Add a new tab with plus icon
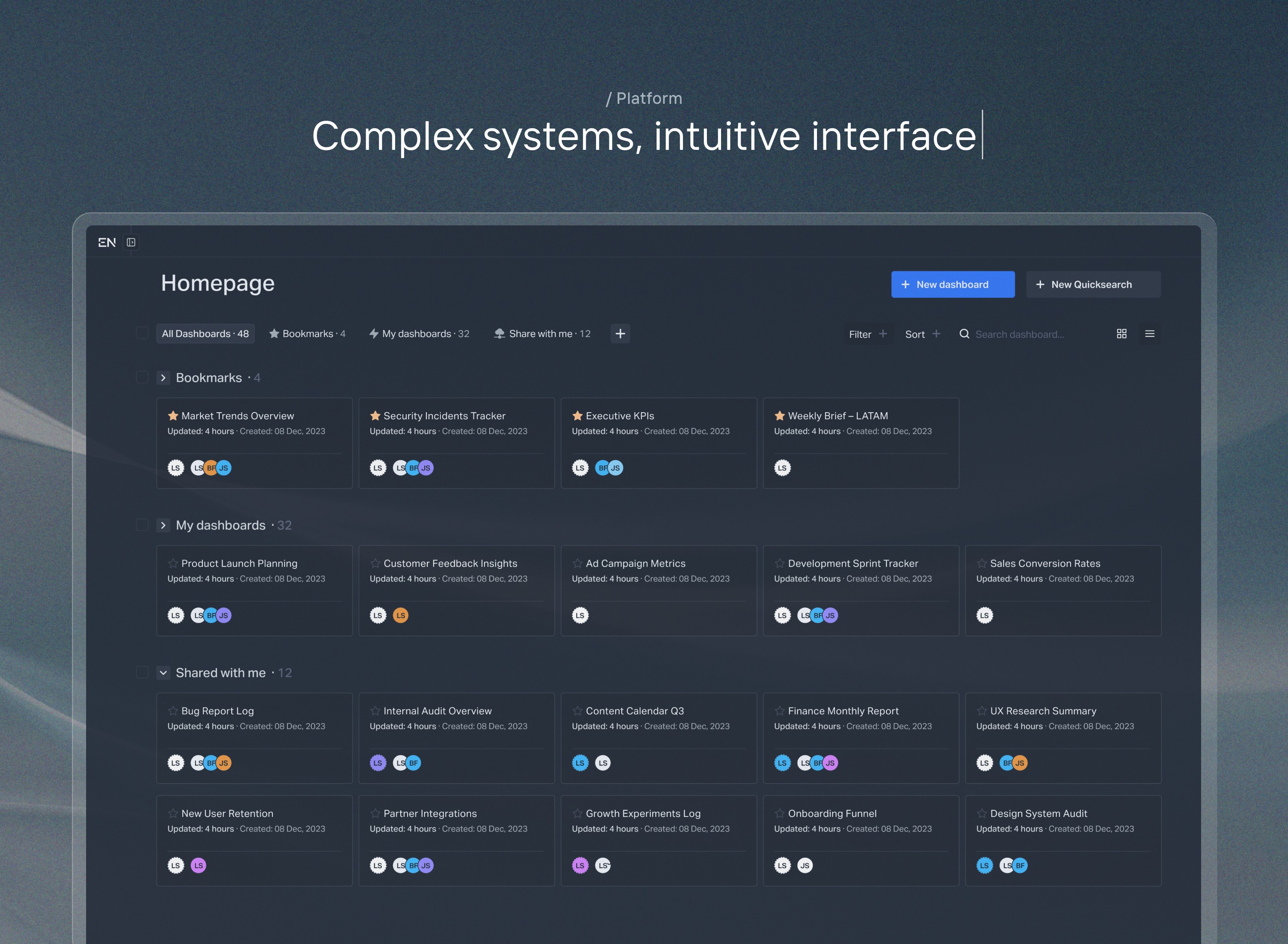The image size is (1288, 944). [x=620, y=334]
